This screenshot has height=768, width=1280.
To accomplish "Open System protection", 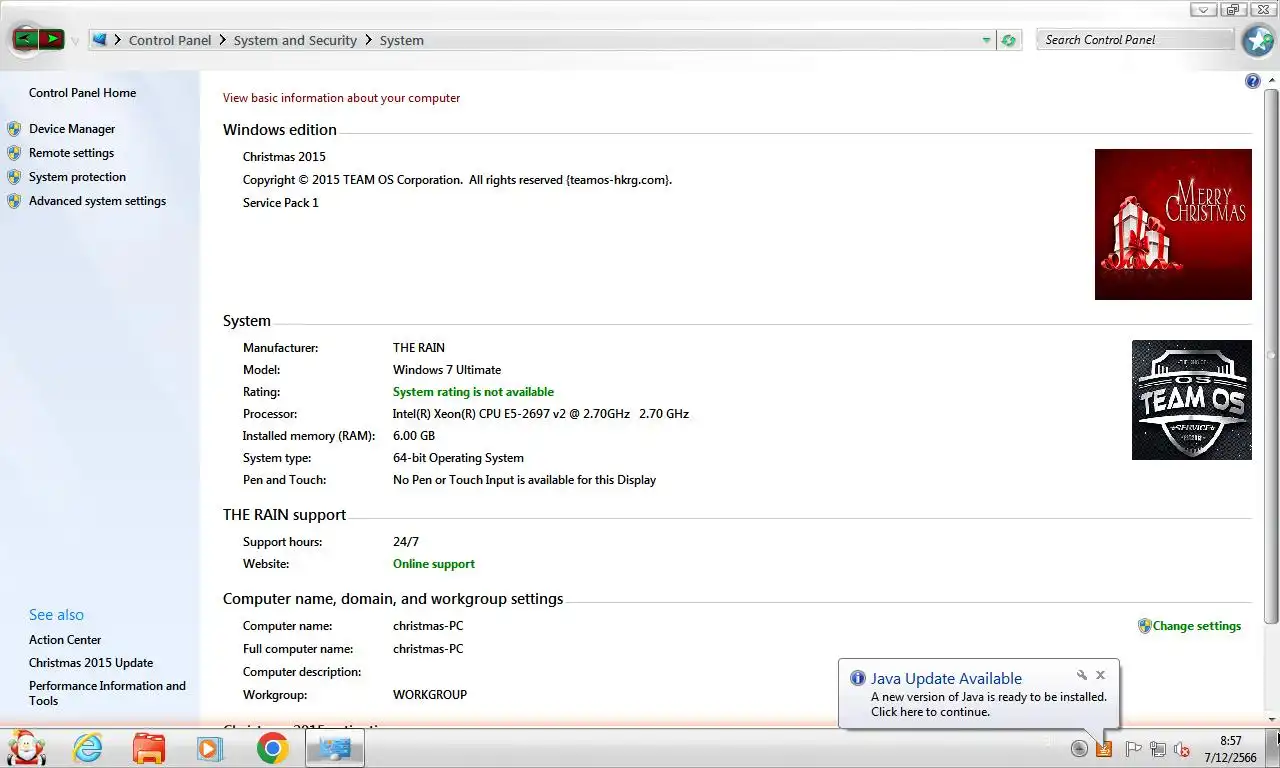I will 77,177.
